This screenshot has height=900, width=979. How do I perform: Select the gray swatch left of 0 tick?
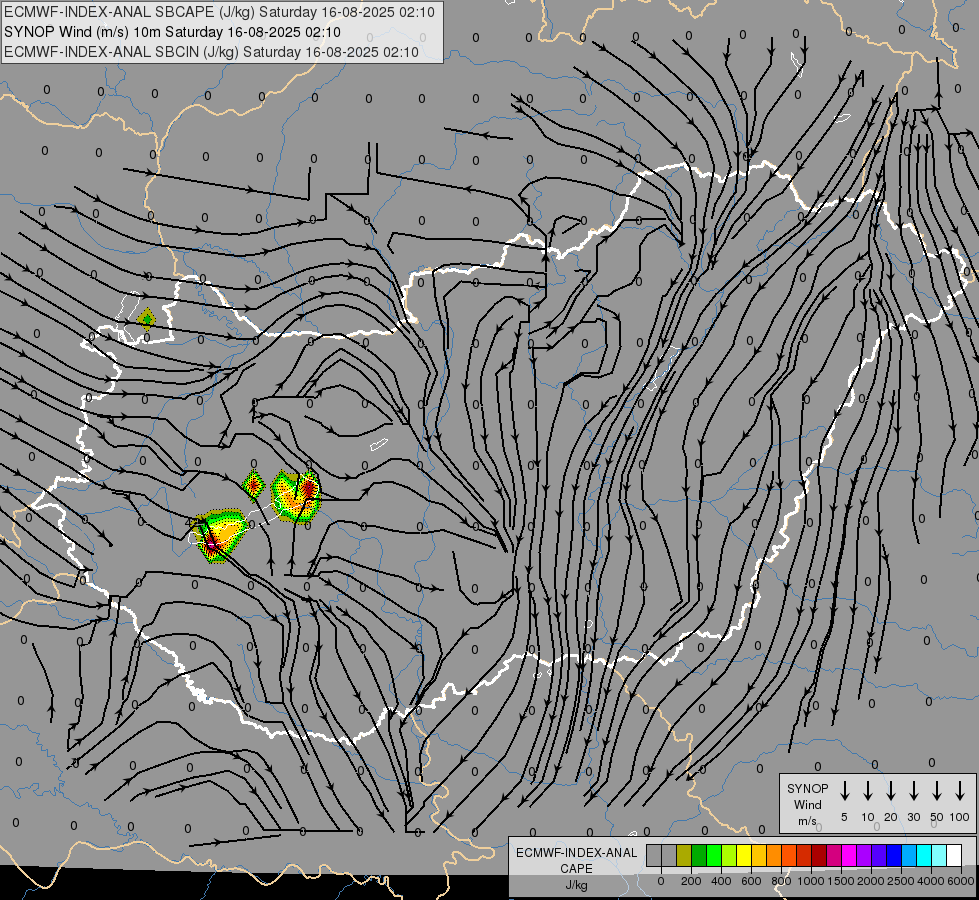pos(654,856)
